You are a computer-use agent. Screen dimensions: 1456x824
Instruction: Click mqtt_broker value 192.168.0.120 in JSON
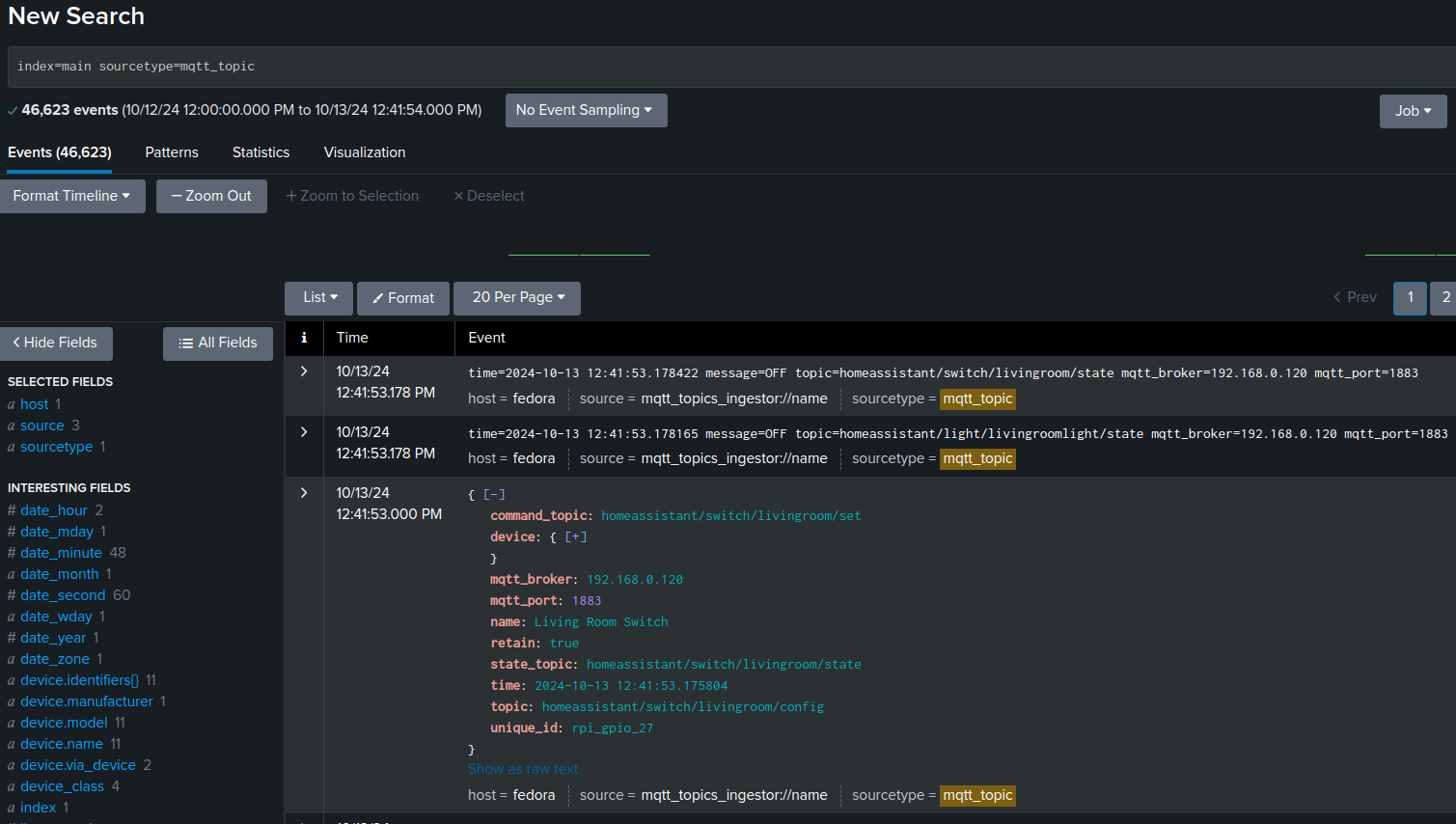pos(635,580)
